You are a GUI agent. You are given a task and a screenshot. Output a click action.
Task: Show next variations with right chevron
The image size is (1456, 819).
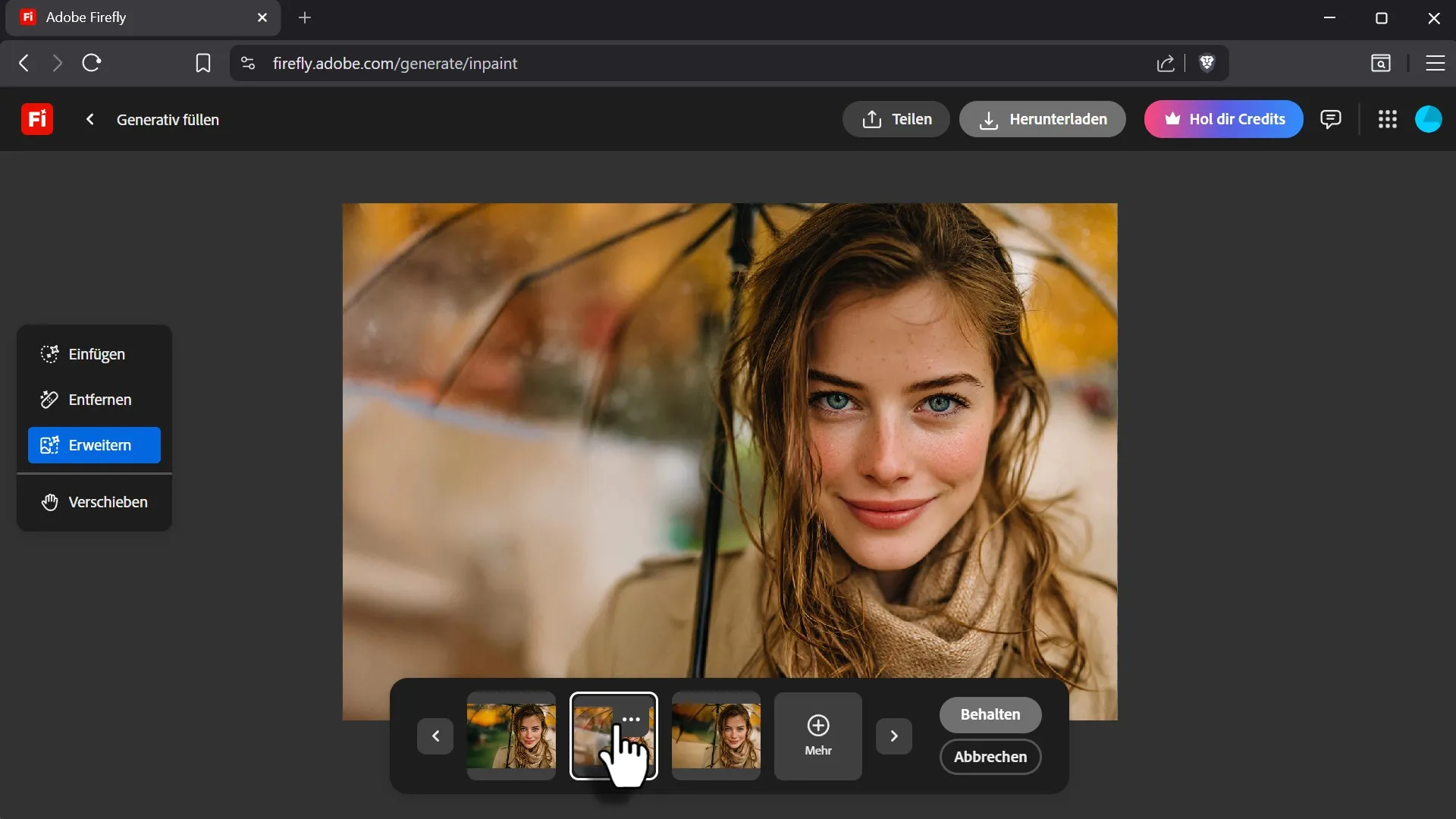(893, 736)
